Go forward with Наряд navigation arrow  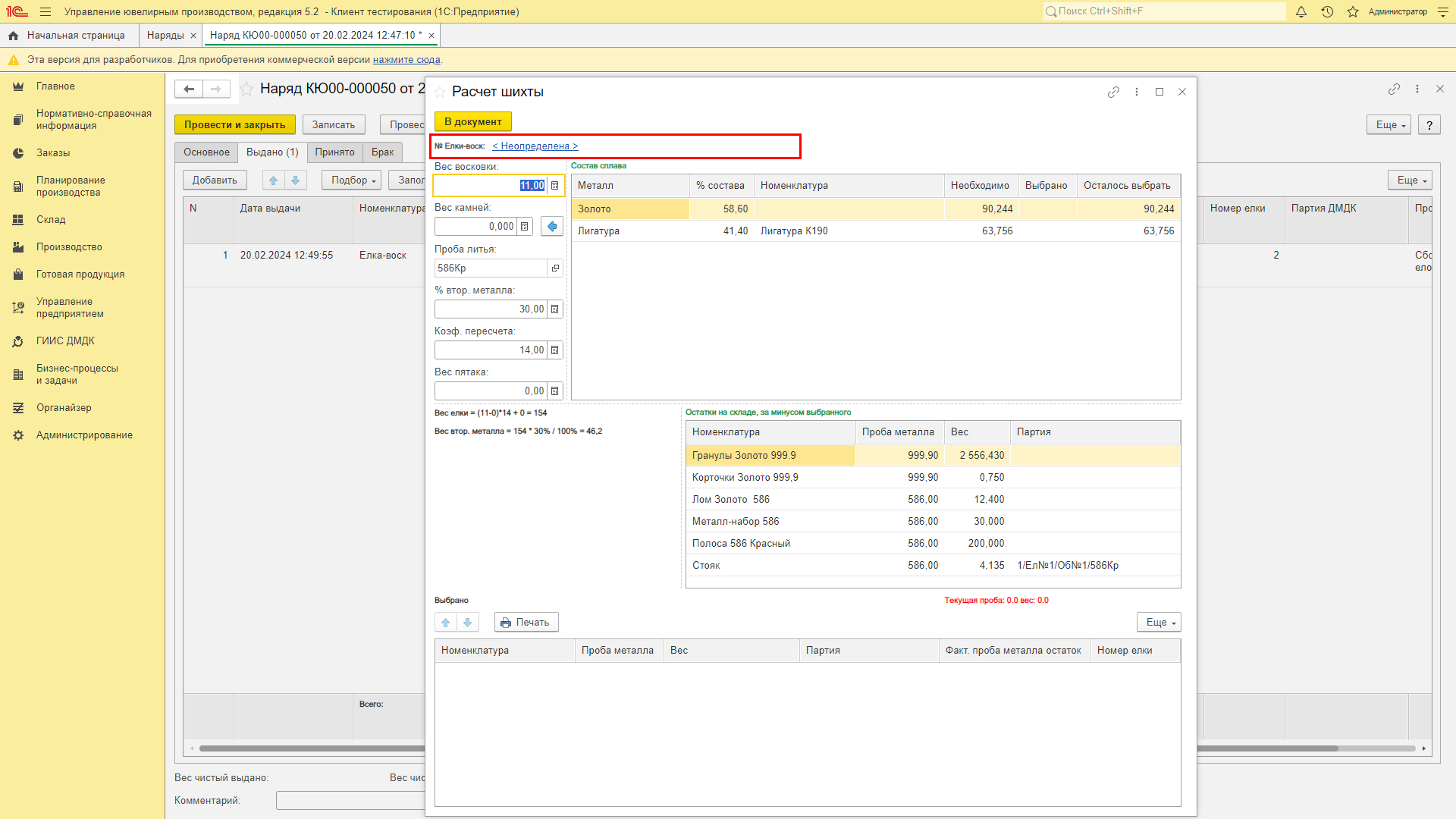[216, 89]
